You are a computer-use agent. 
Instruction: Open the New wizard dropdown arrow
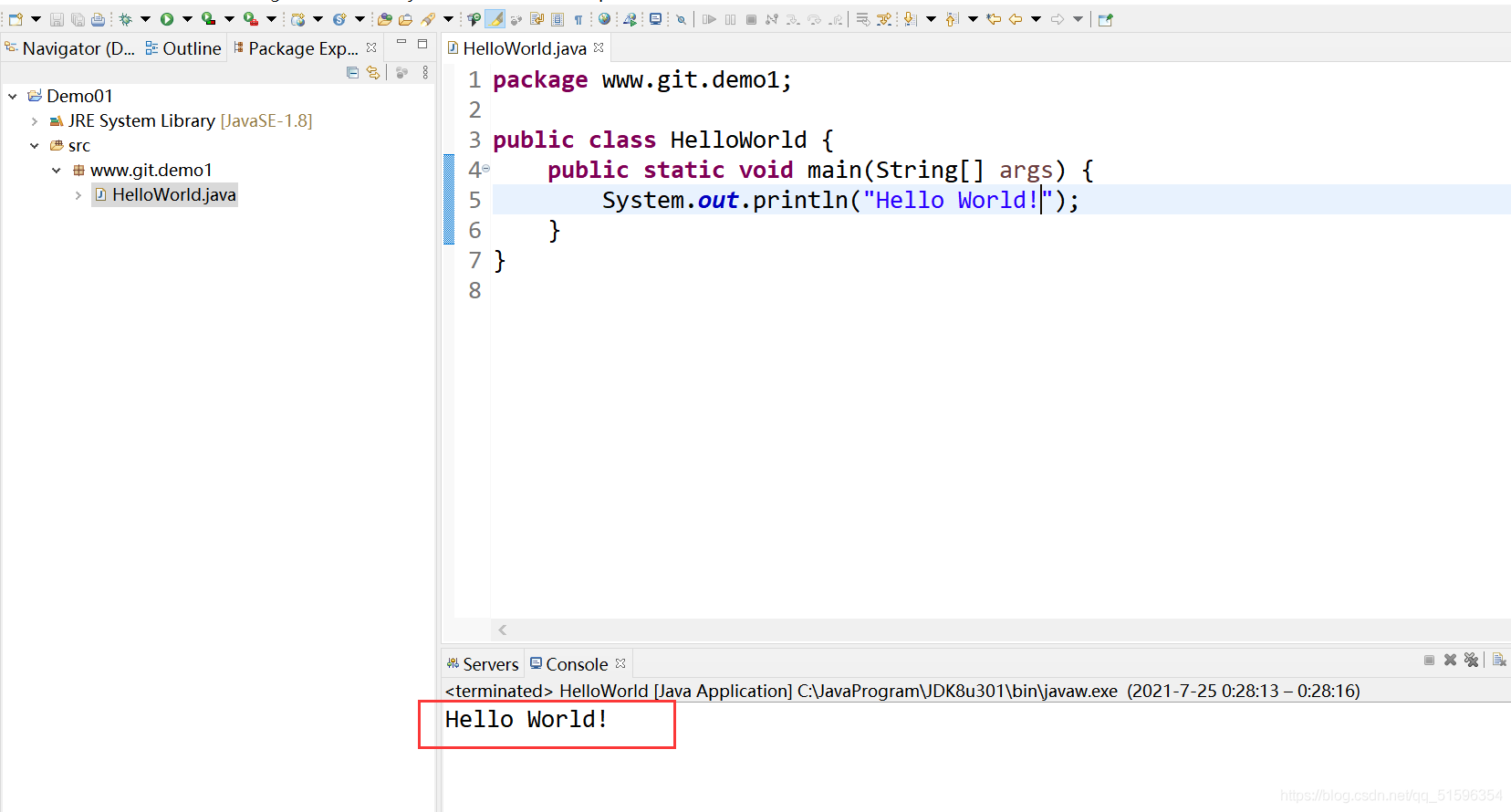click(36, 19)
